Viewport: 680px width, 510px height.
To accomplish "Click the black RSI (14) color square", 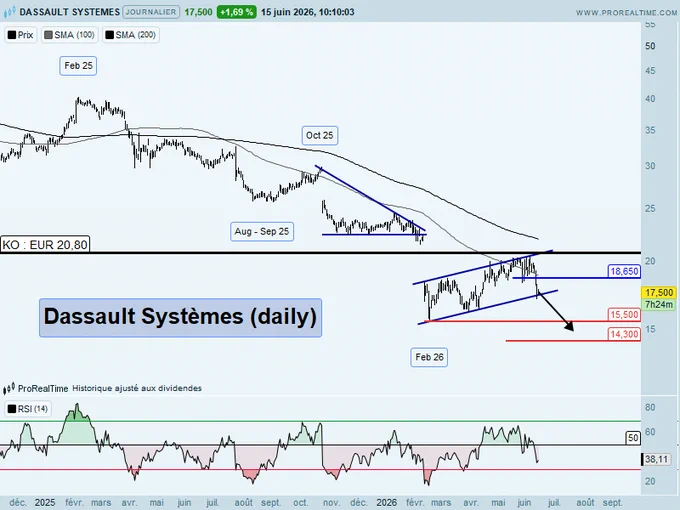I will (x=12, y=409).
